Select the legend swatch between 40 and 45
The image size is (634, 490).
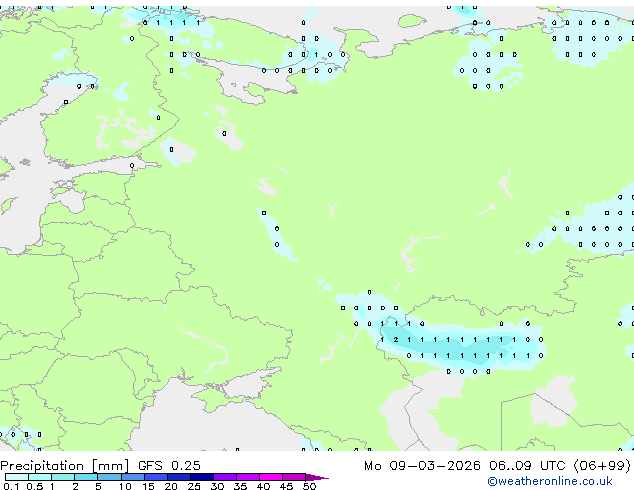click(x=271, y=477)
